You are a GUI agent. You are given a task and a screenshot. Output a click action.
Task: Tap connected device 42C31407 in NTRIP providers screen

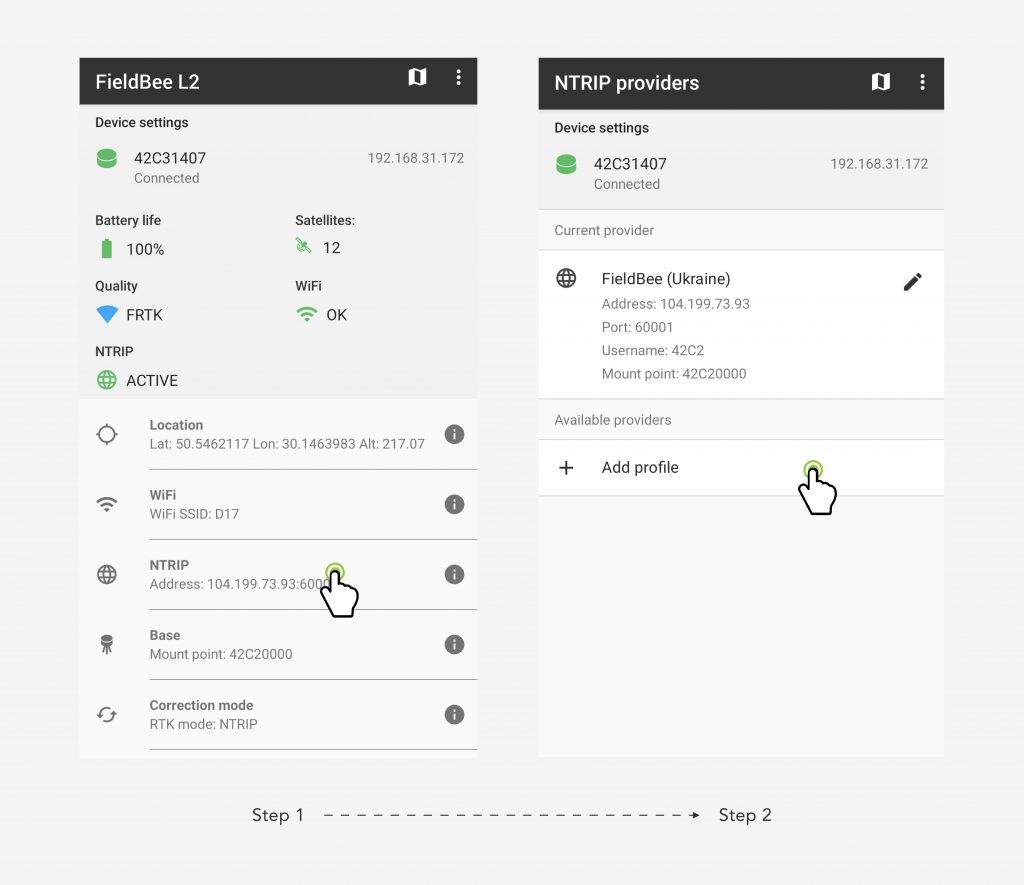(741, 174)
